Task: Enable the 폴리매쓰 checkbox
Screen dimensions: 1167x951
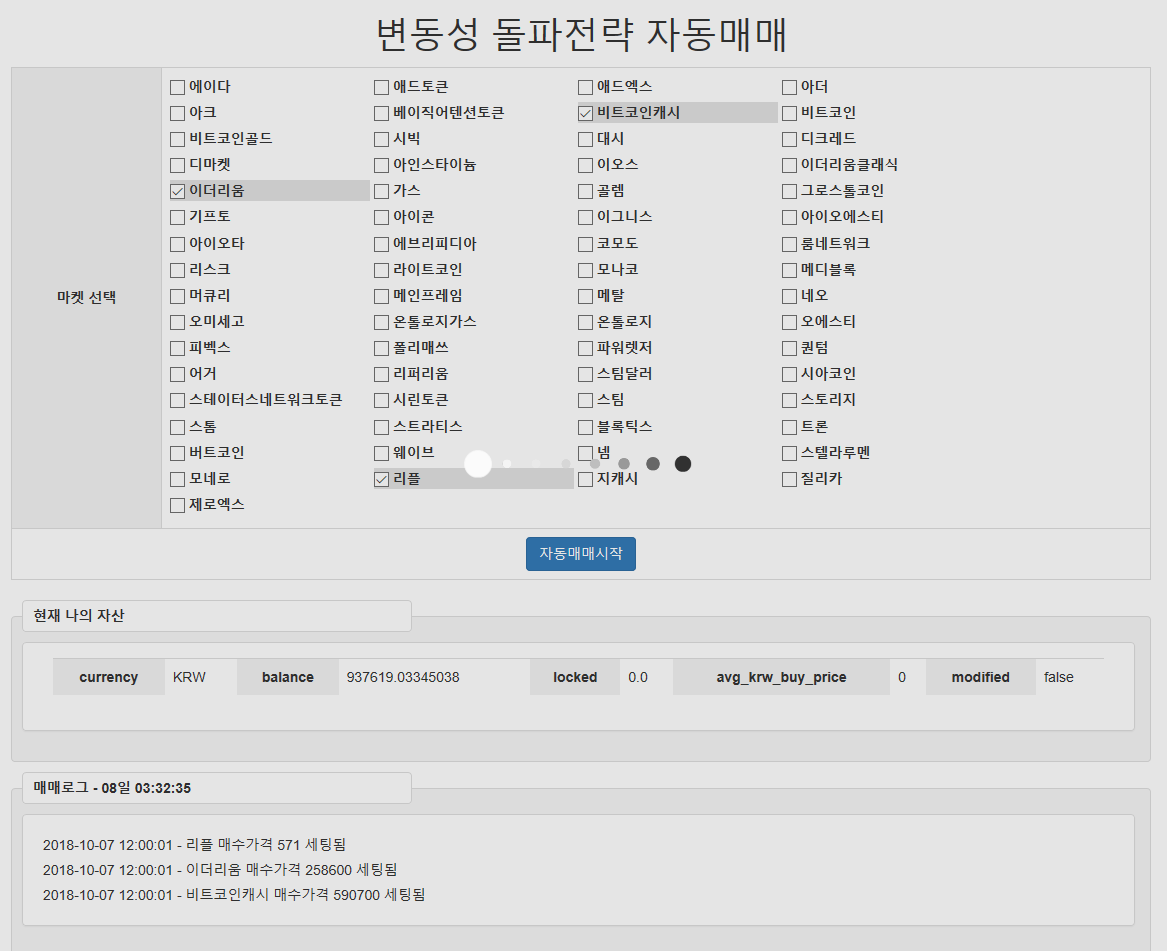Action: [x=381, y=348]
